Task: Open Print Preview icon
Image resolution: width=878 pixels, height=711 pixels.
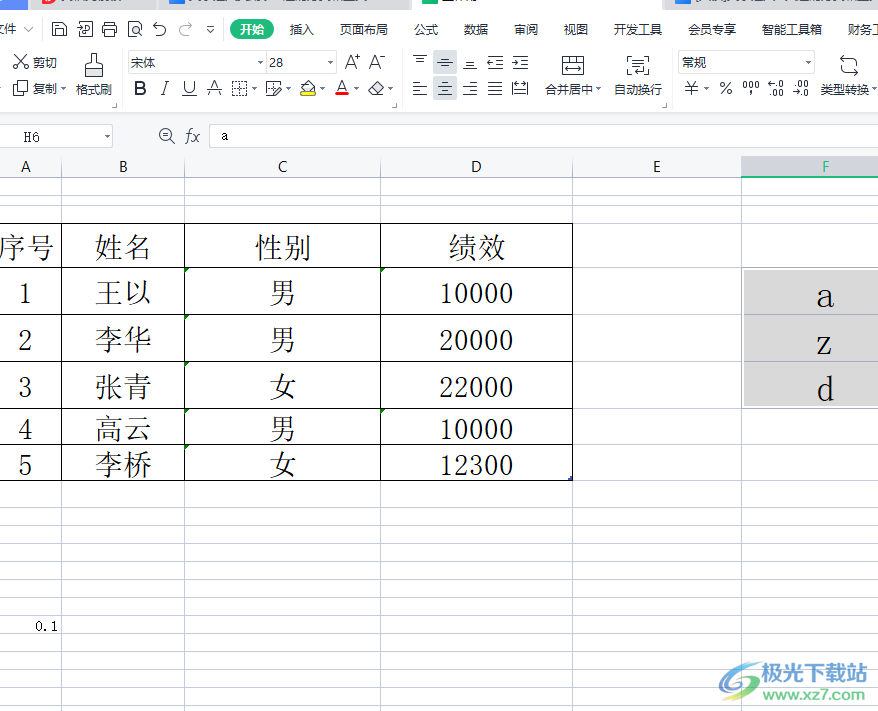Action: pos(135,29)
